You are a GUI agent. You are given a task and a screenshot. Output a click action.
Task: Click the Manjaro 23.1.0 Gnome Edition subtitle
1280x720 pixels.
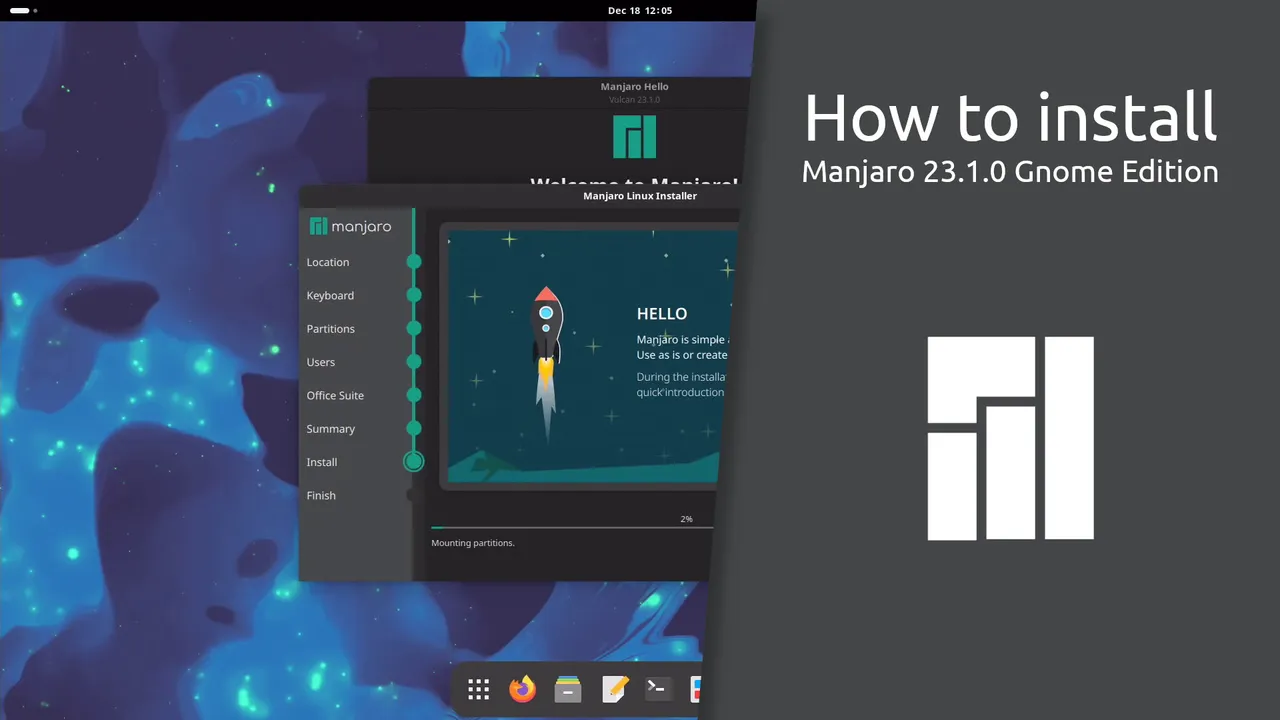click(1010, 172)
